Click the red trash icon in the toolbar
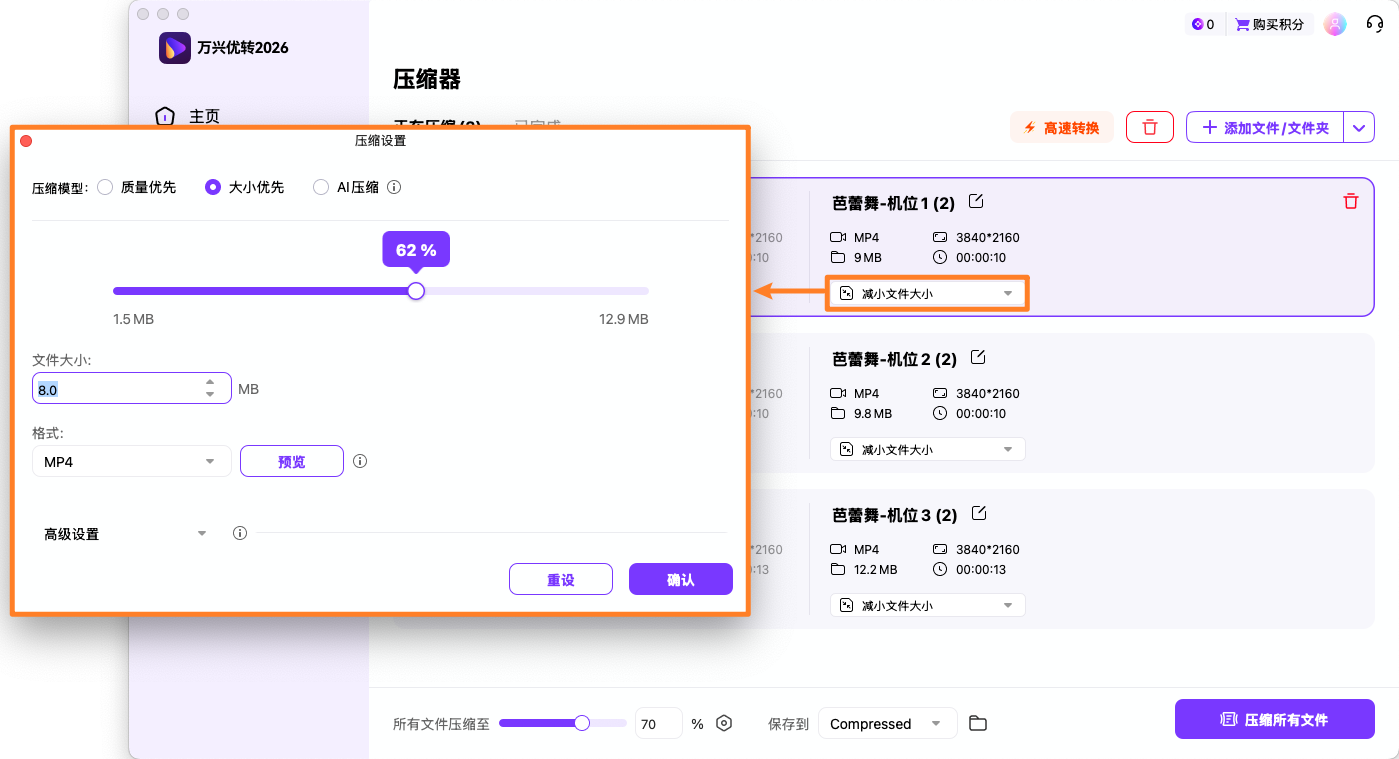1399x759 pixels. (1149, 127)
